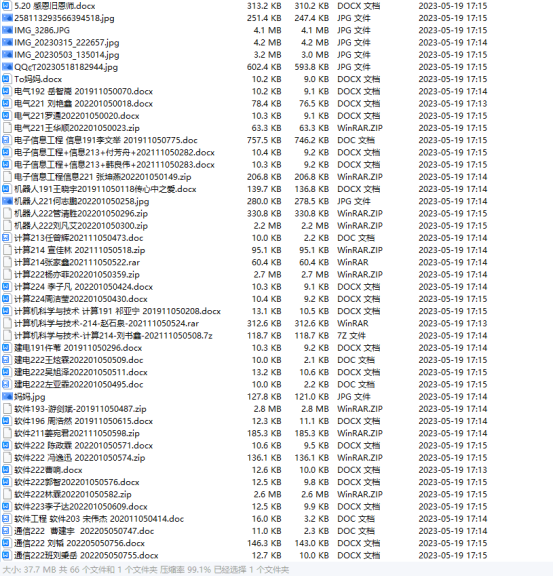Click the DOC icon for 计算213 file 202111050473
The image size is (554, 577).
(x=6, y=238)
